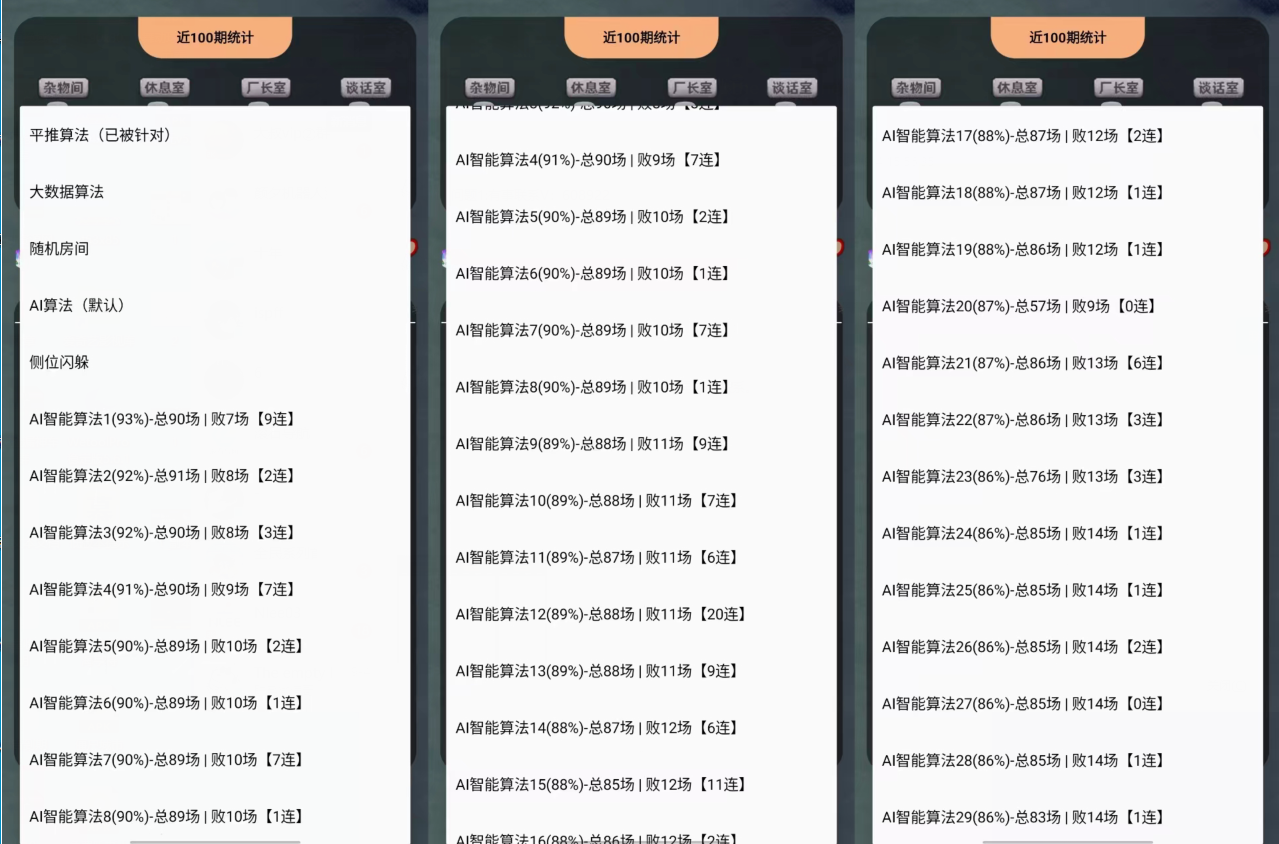
Task: Select AI算法（默认） entry
Action: tap(78, 306)
